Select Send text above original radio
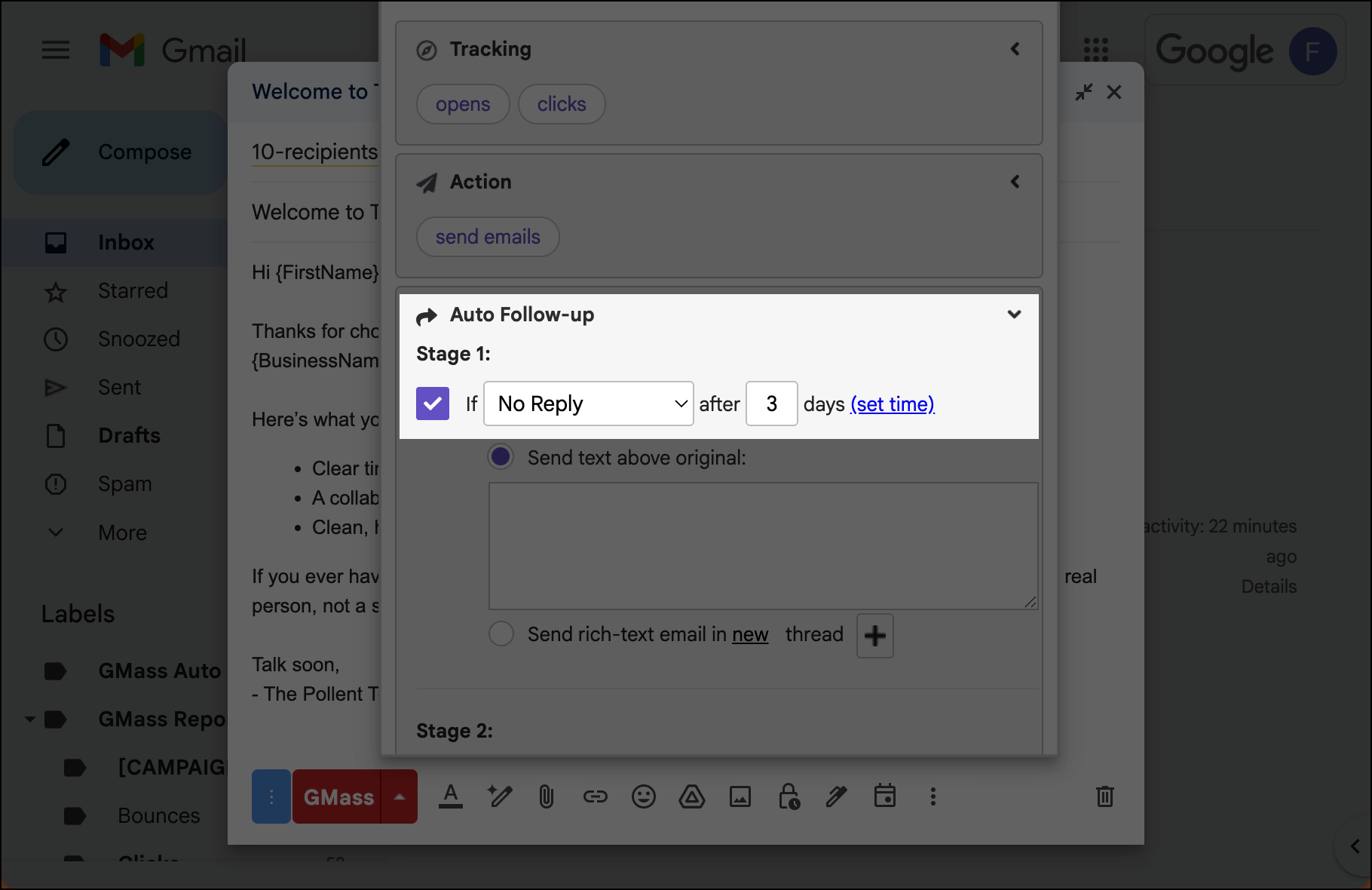This screenshot has height=890, width=1372. click(501, 457)
